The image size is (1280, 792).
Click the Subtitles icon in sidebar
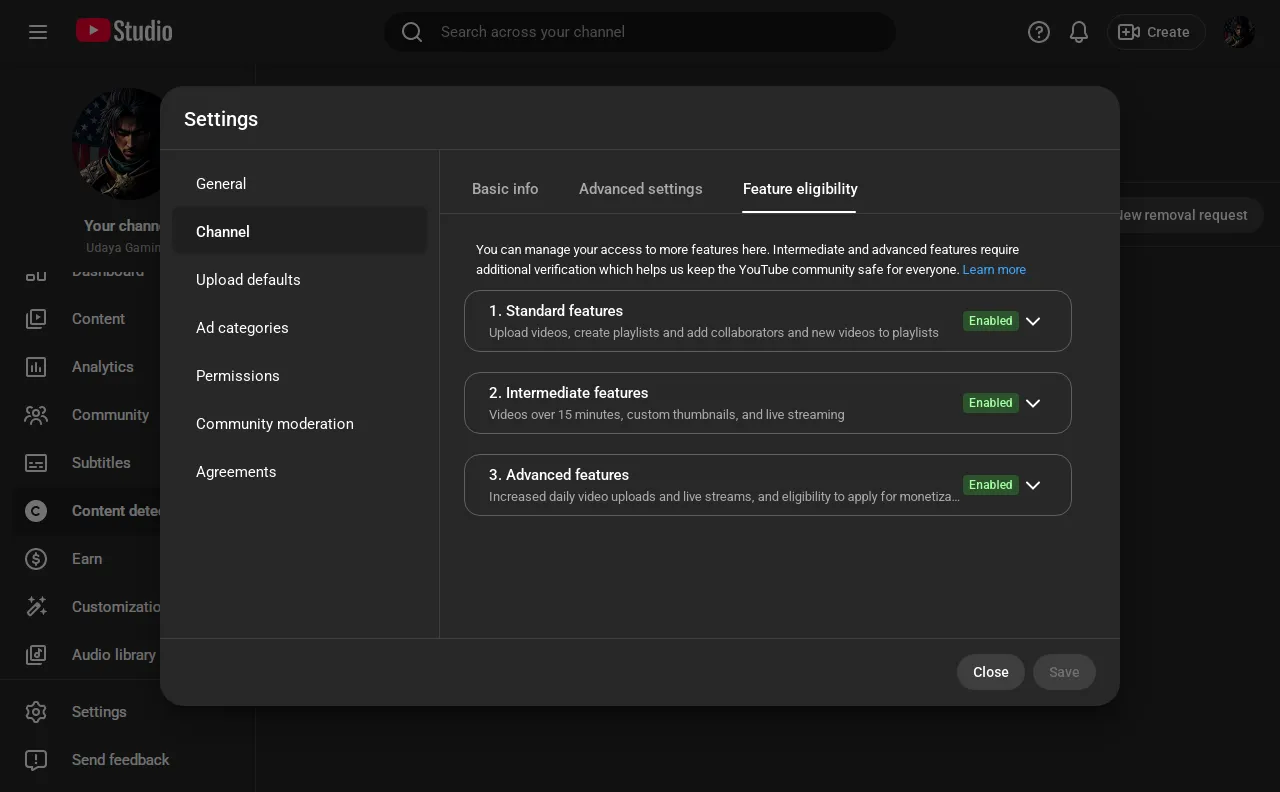36,463
